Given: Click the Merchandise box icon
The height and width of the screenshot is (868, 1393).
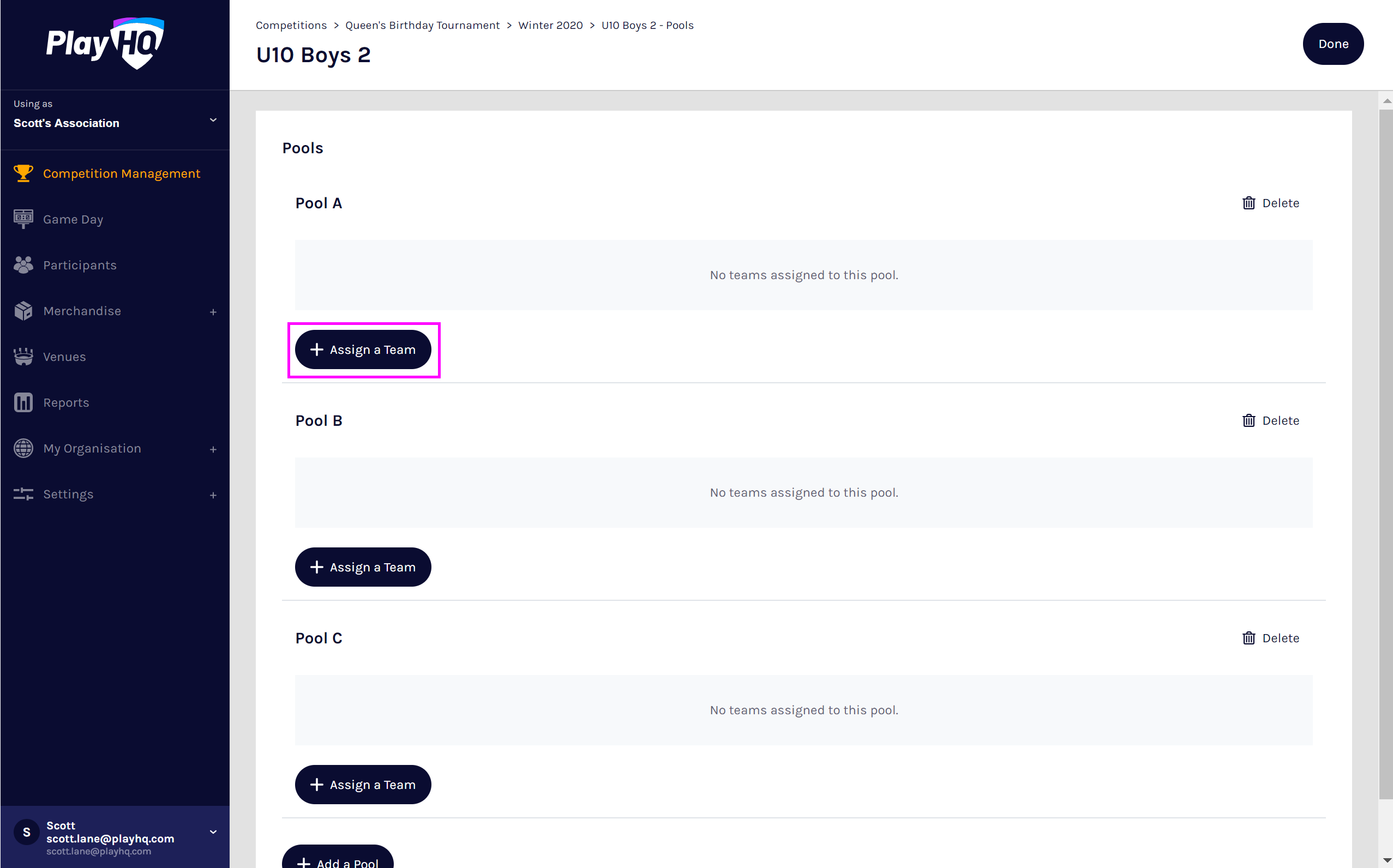Looking at the screenshot, I should pos(23,311).
